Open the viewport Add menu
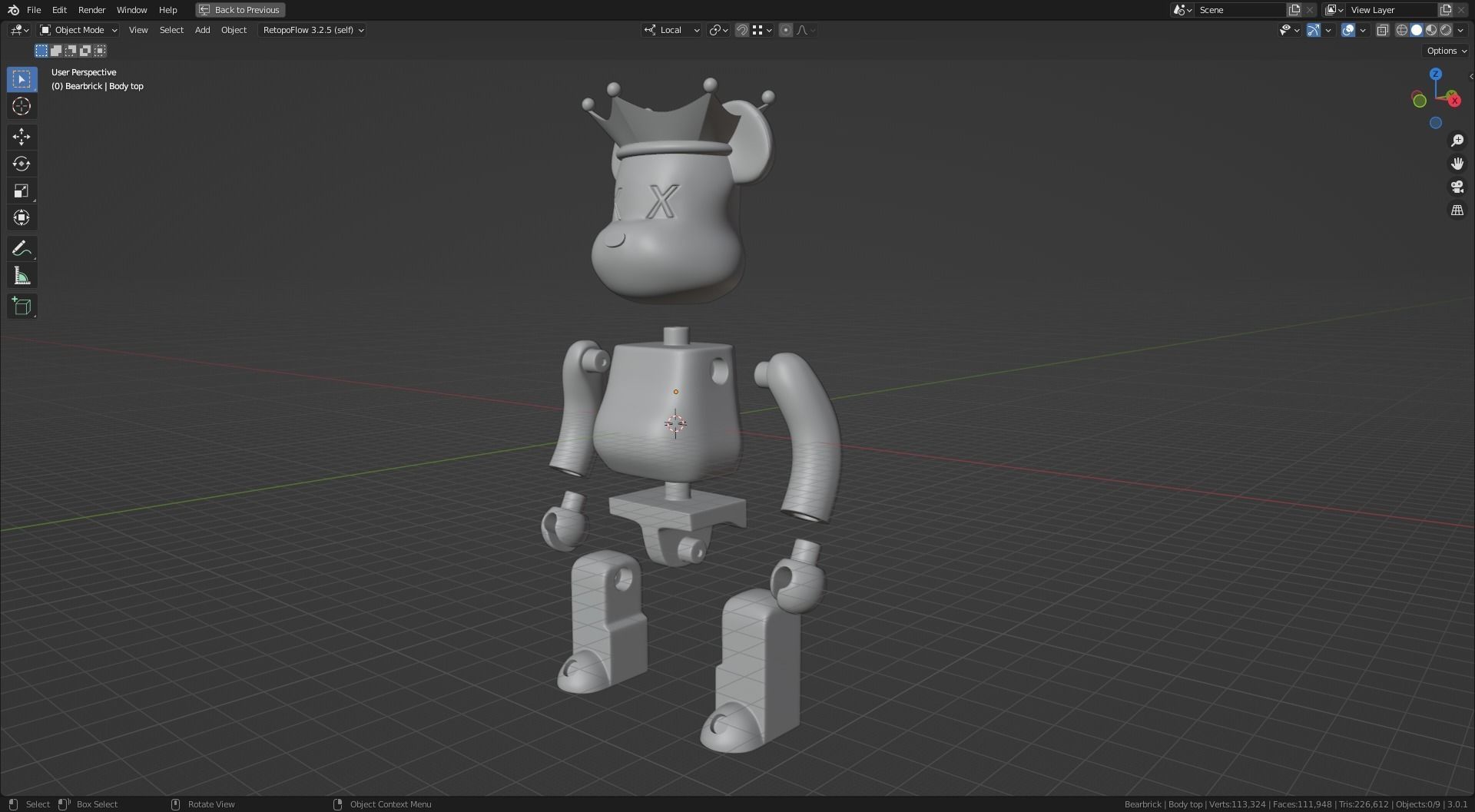 202,30
